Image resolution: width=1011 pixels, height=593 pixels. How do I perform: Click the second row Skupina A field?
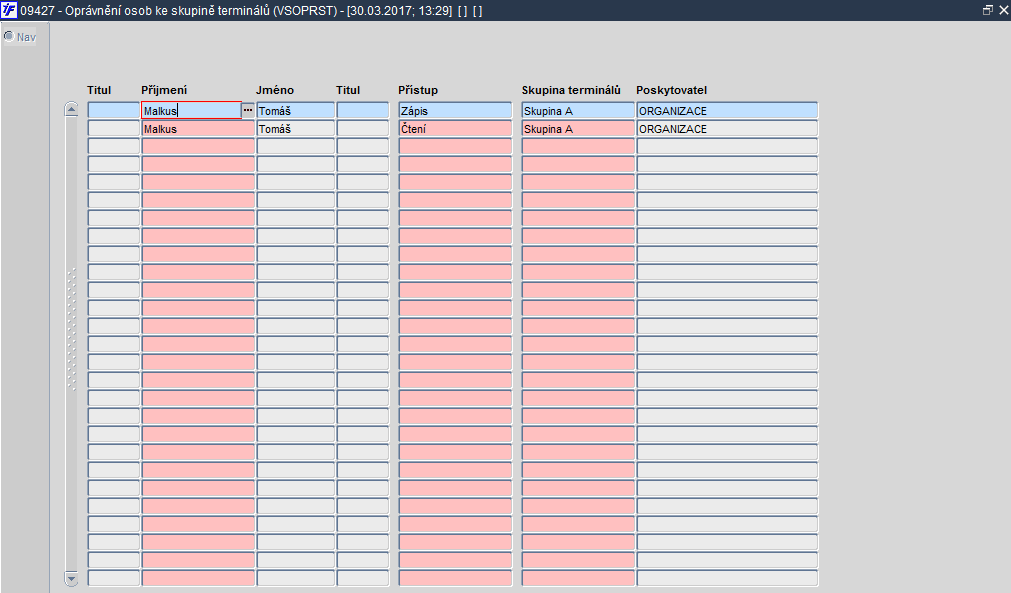pos(578,128)
